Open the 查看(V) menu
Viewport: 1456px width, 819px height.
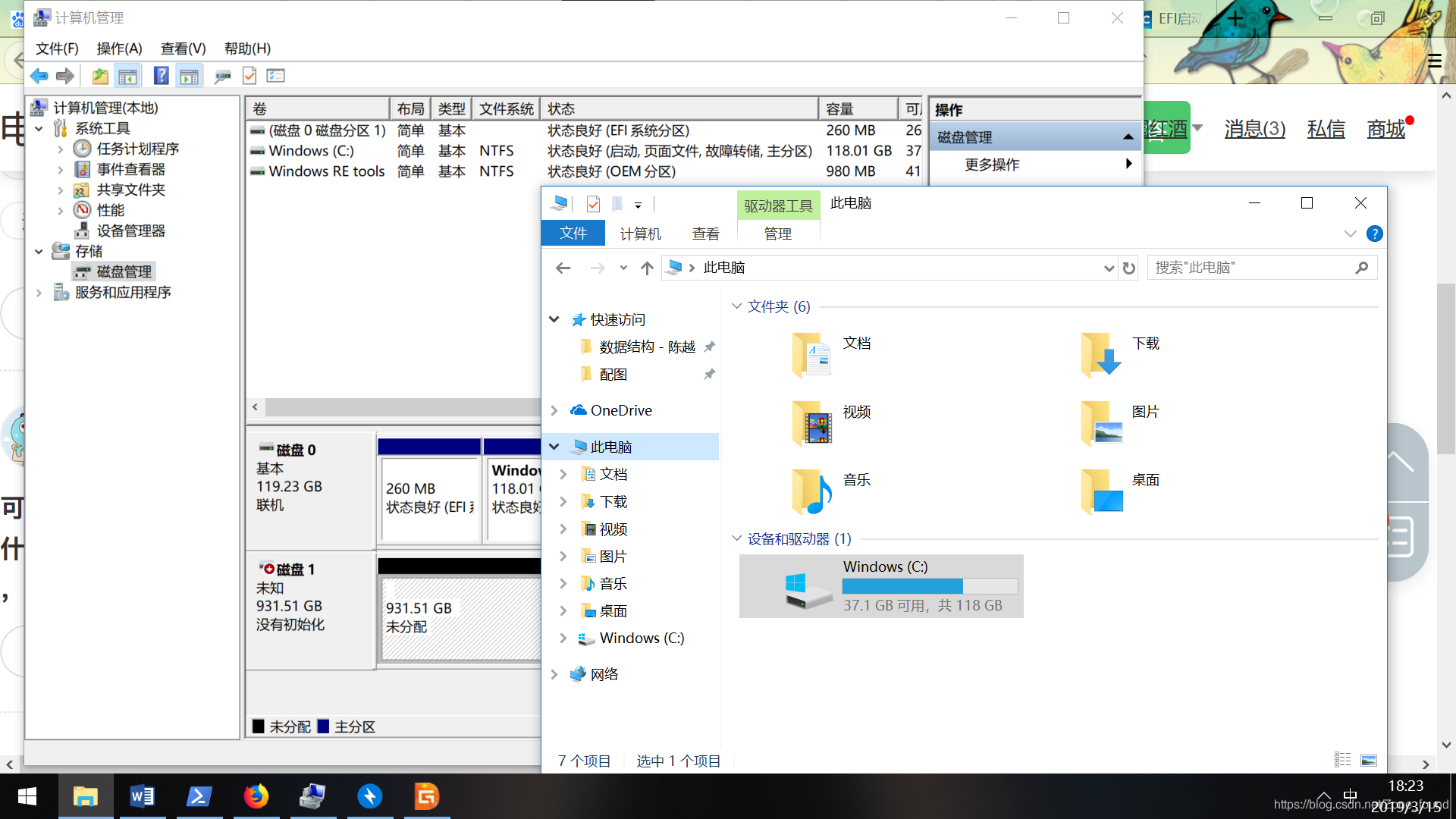pyautogui.click(x=183, y=49)
